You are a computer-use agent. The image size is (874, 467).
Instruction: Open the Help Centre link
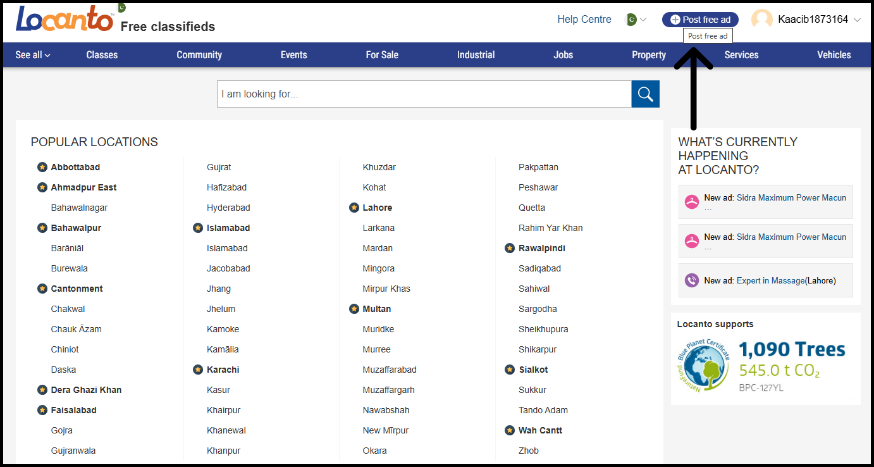click(x=584, y=19)
